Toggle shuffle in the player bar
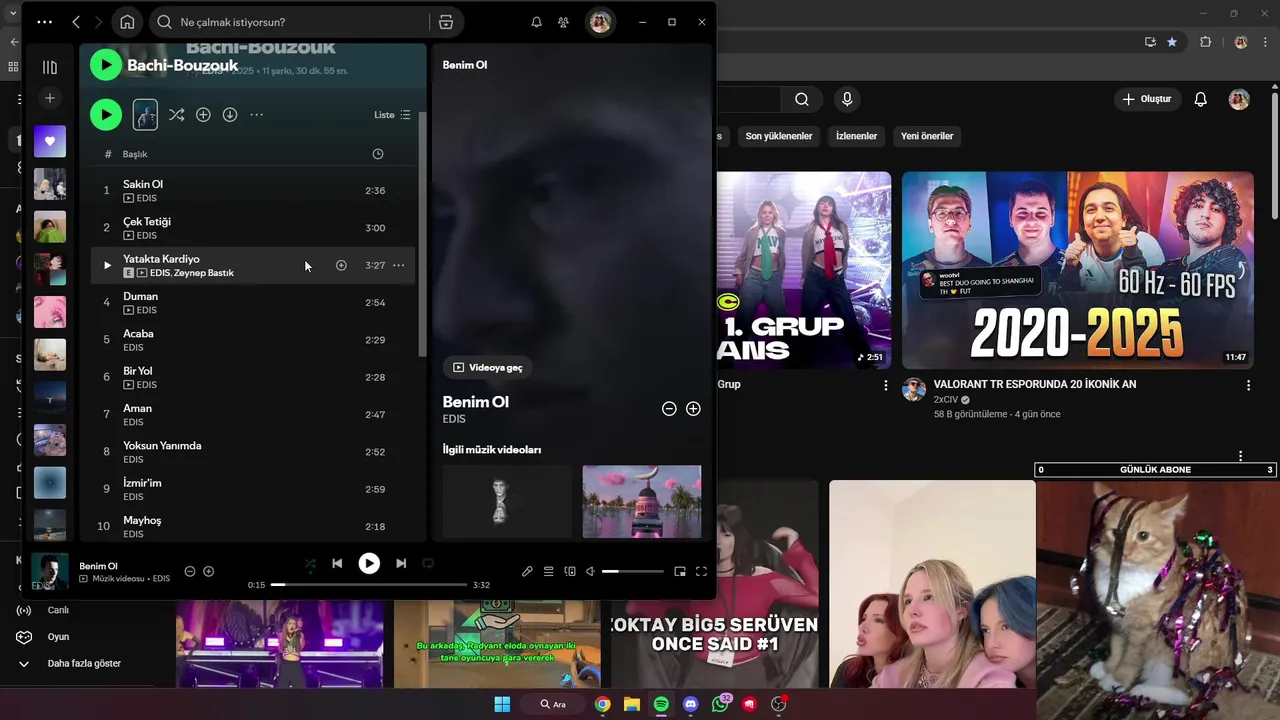This screenshot has height=720, width=1280. pyautogui.click(x=309, y=563)
